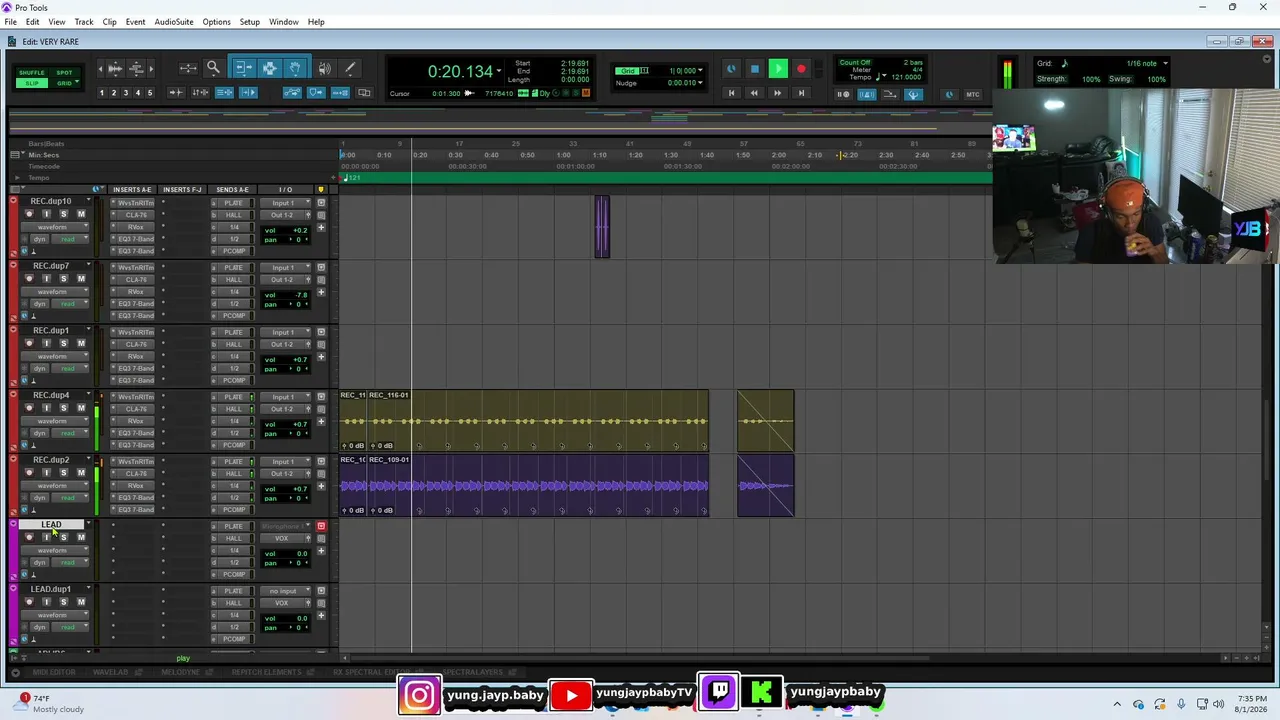Viewport: 1280px width, 720px height.
Task: Select the Pencil tool
Action: click(350, 68)
